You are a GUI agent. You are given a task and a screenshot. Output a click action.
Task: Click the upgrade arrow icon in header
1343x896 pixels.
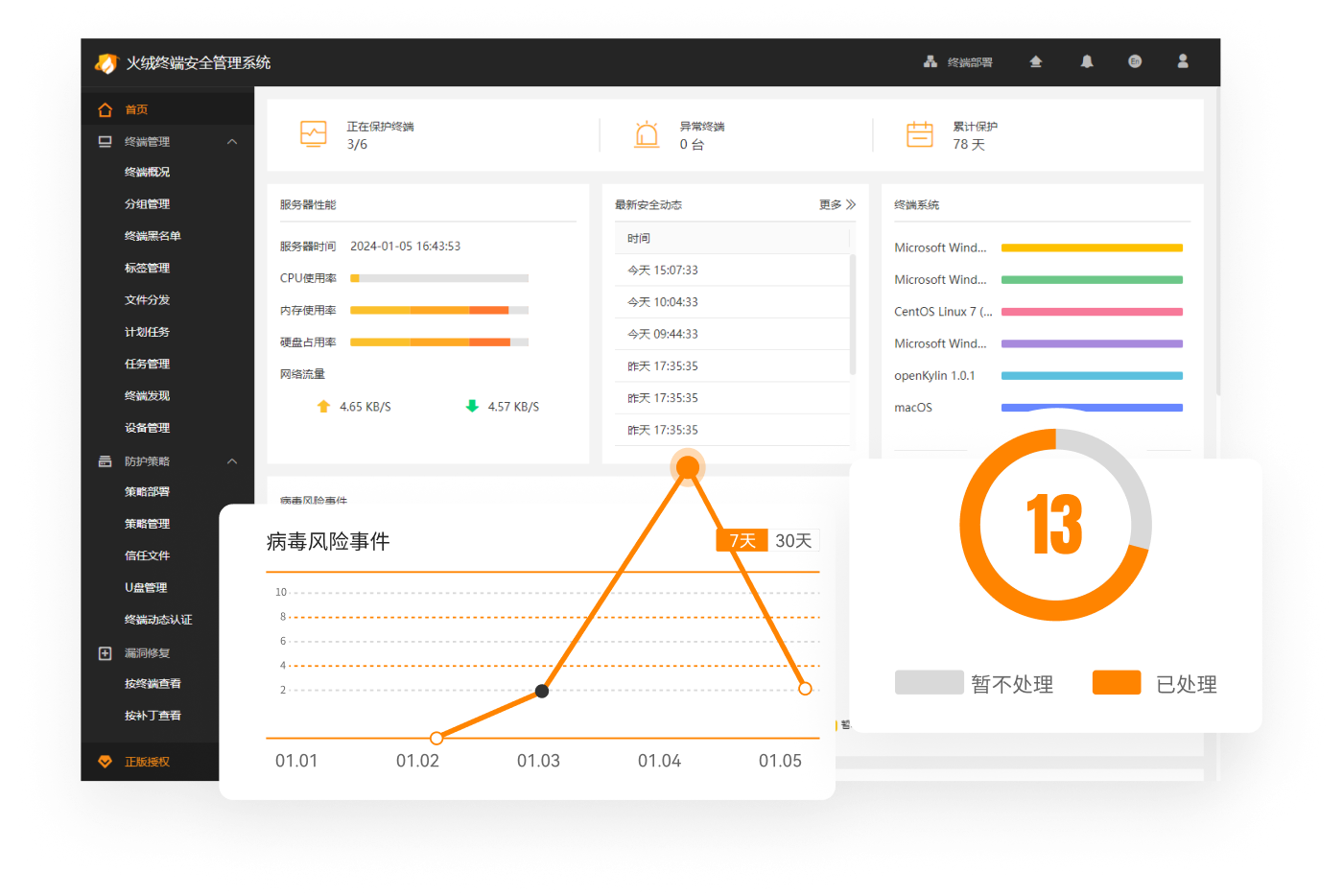click(1036, 61)
